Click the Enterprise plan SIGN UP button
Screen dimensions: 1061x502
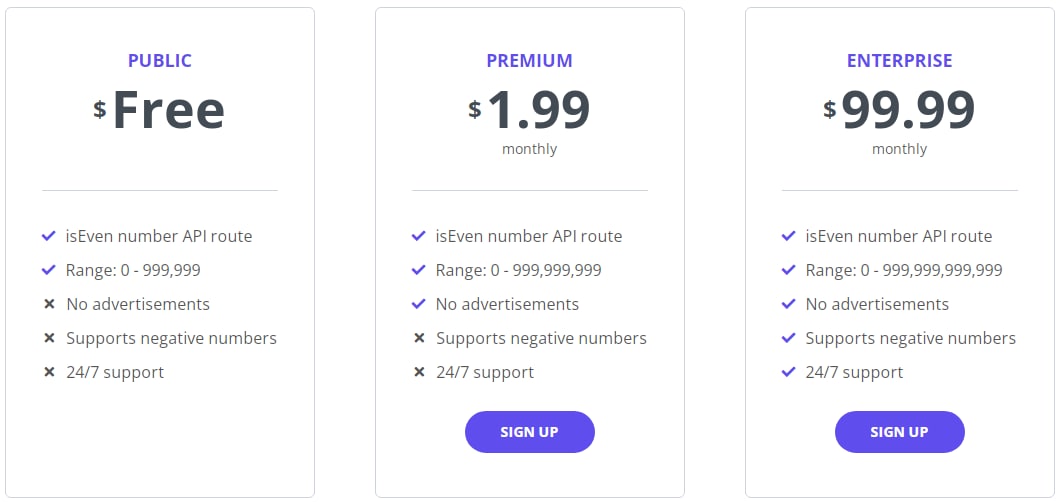coord(899,432)
